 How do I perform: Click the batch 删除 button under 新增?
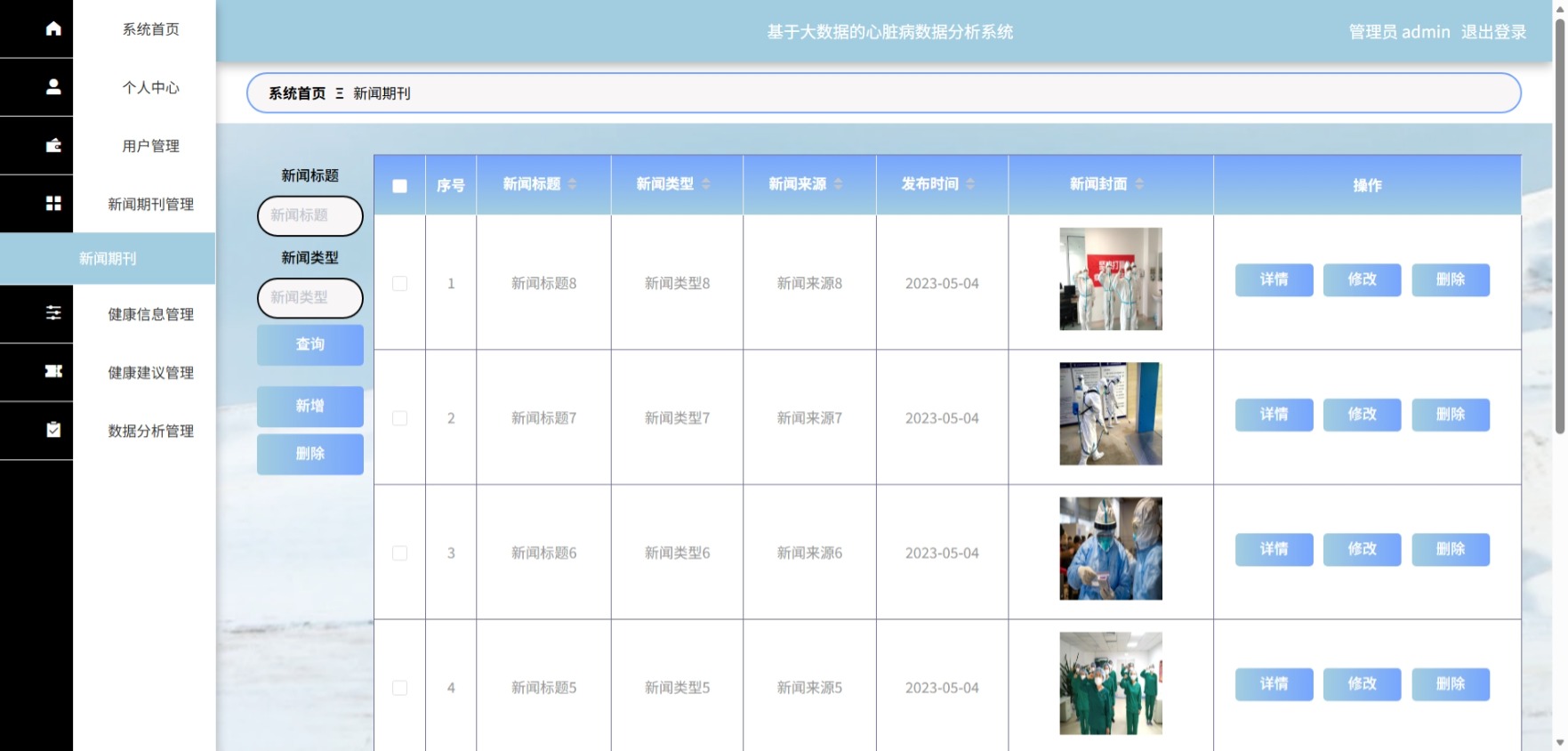(x=310, y=454)
